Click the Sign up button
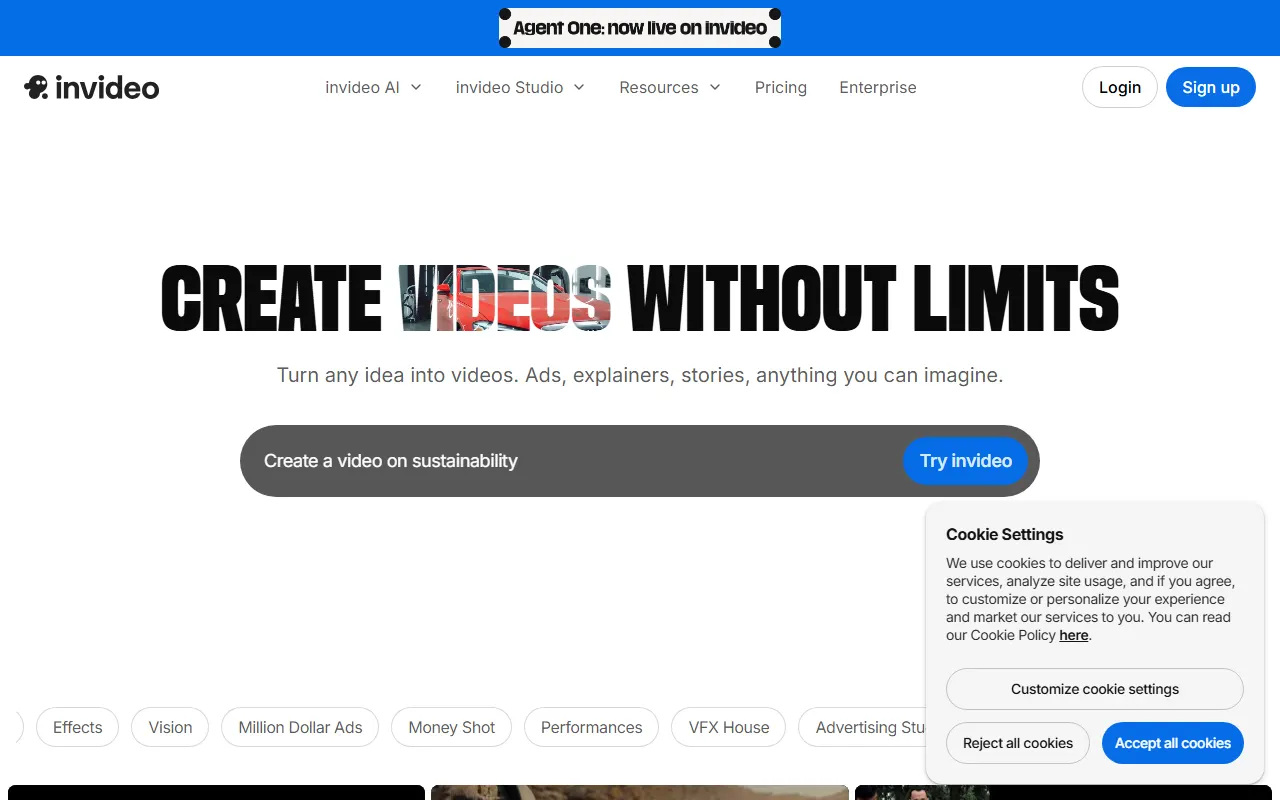This screenshot has height=800, width=1280. (1211, 87)
